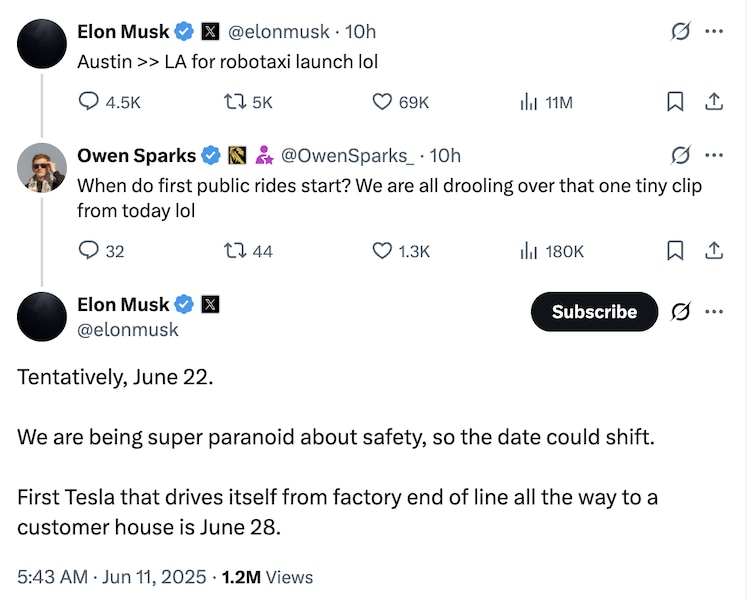Open the @elonmusk handle under main tweet
Image resolution: width=750 pixels, height=601 pixels.
(x=128, y=329)
